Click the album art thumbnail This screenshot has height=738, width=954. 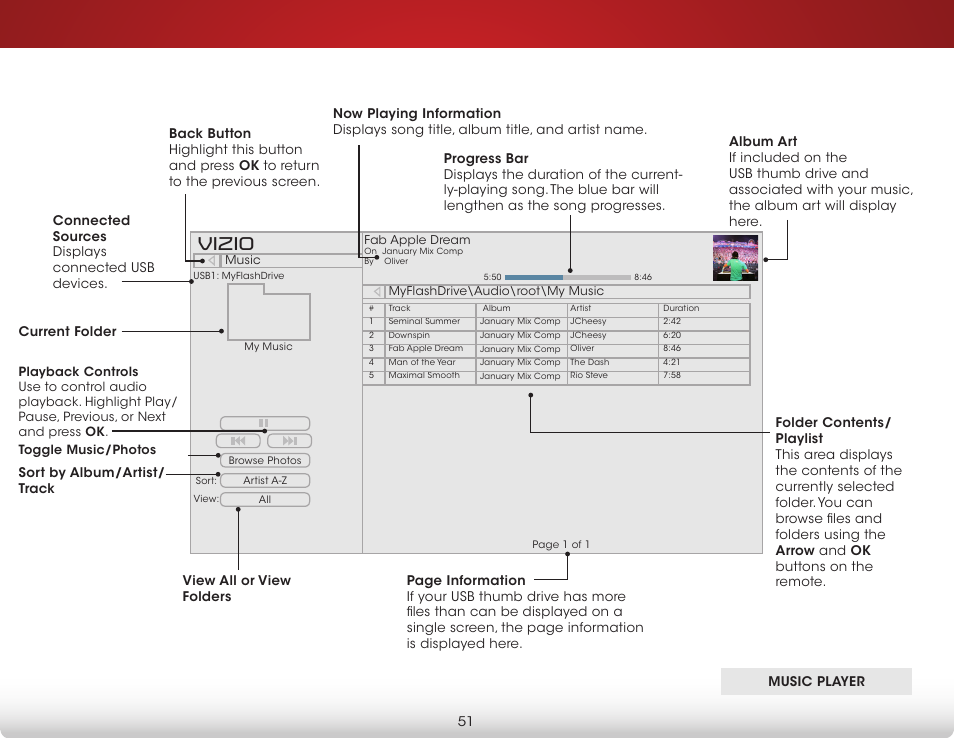point(736,257)
